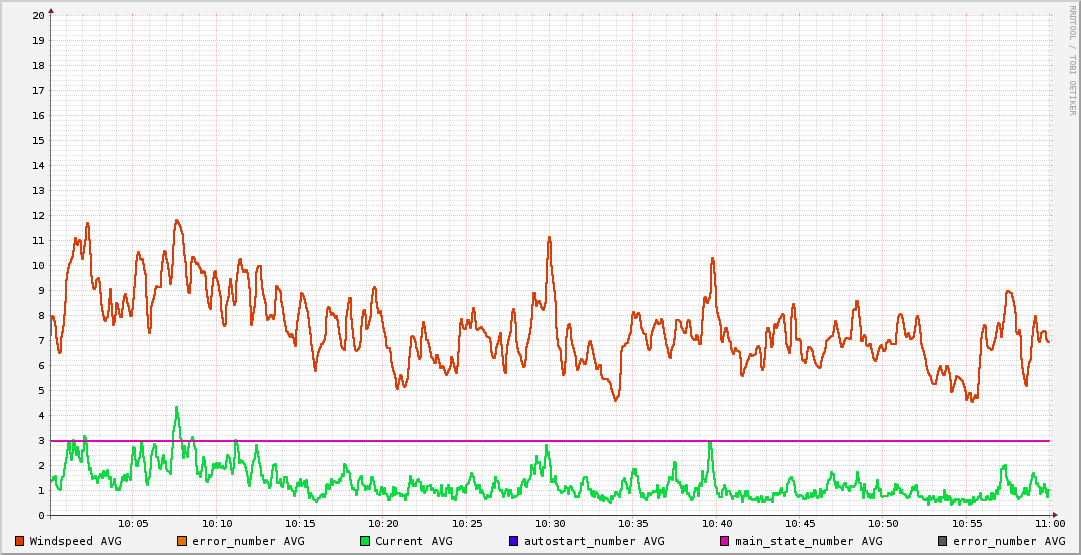Screen dimensions: 1081x555
Task: Click the 11:00 time axis label
Action: coord(1049,523)
